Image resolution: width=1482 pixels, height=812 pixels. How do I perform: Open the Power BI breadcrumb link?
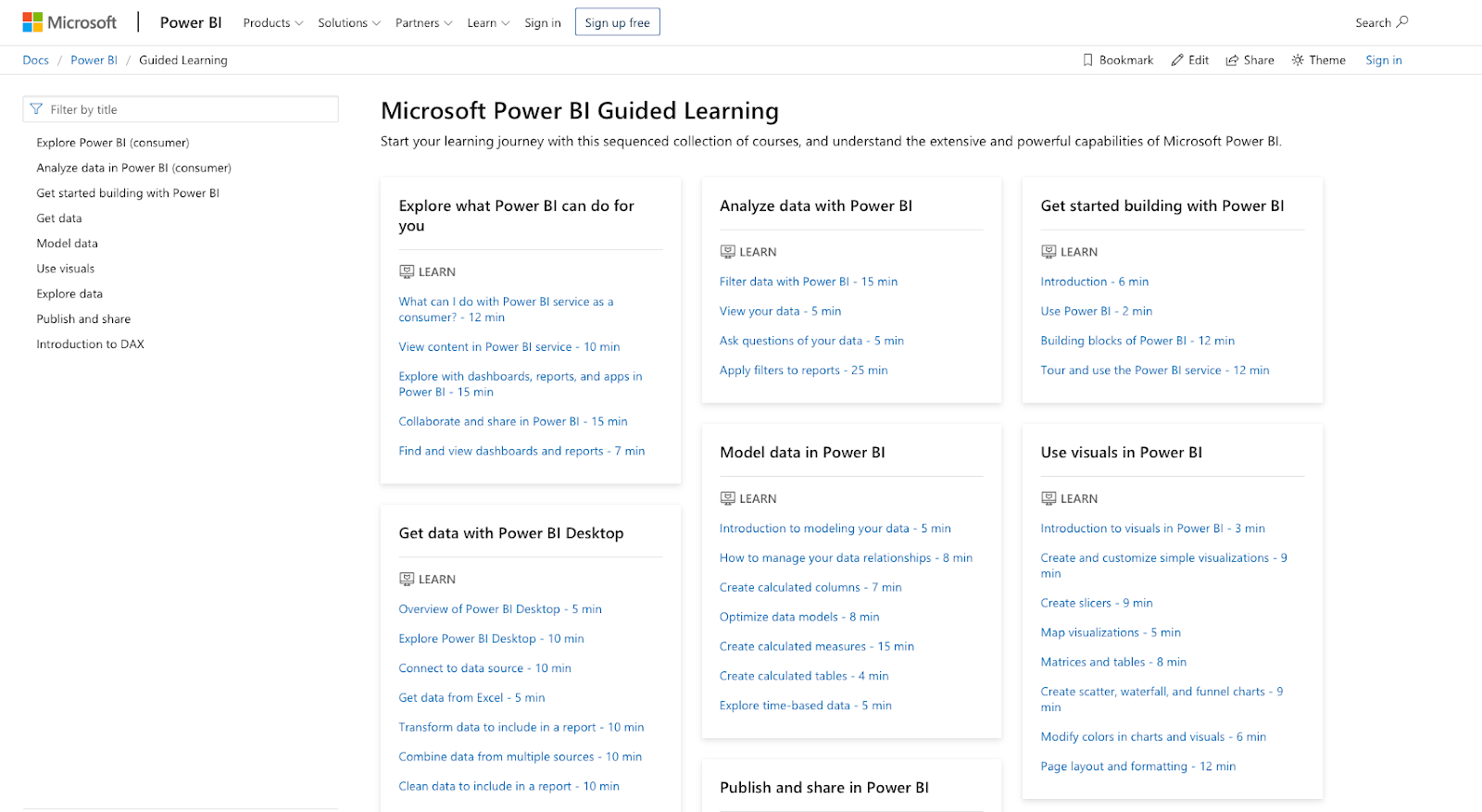[94, 60]
